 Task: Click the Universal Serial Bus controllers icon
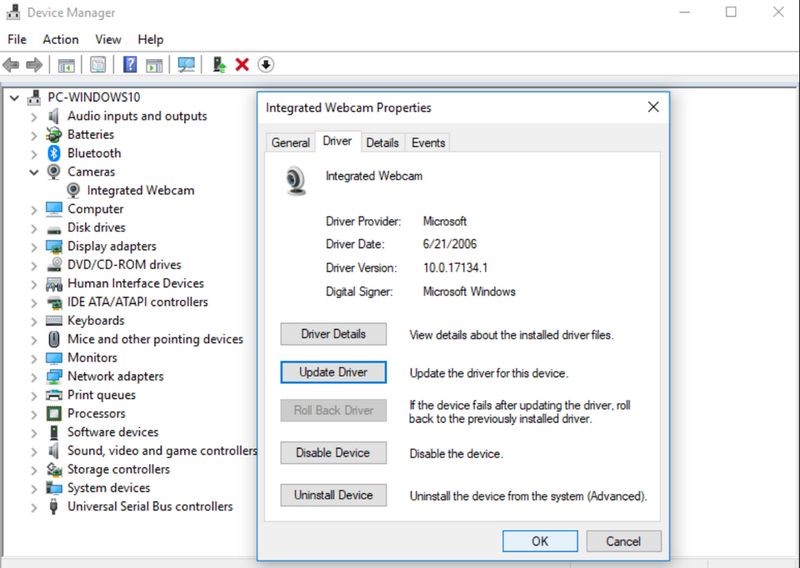tap(54, 507)
